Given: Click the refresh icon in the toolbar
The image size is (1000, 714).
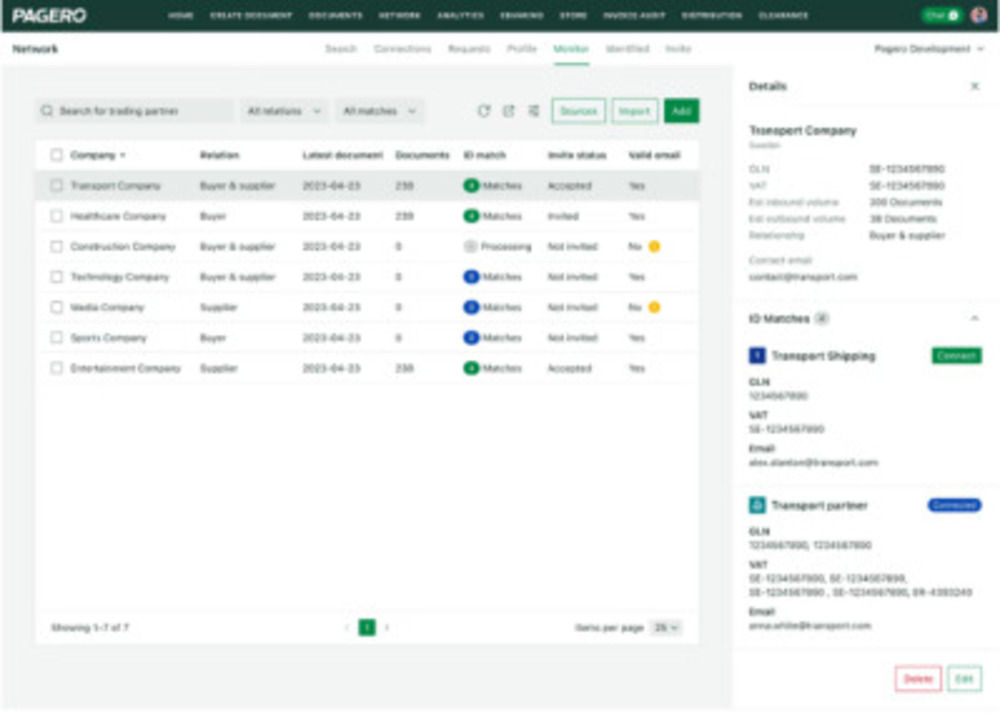Looking at the screenshot, I should pos(484,111).
